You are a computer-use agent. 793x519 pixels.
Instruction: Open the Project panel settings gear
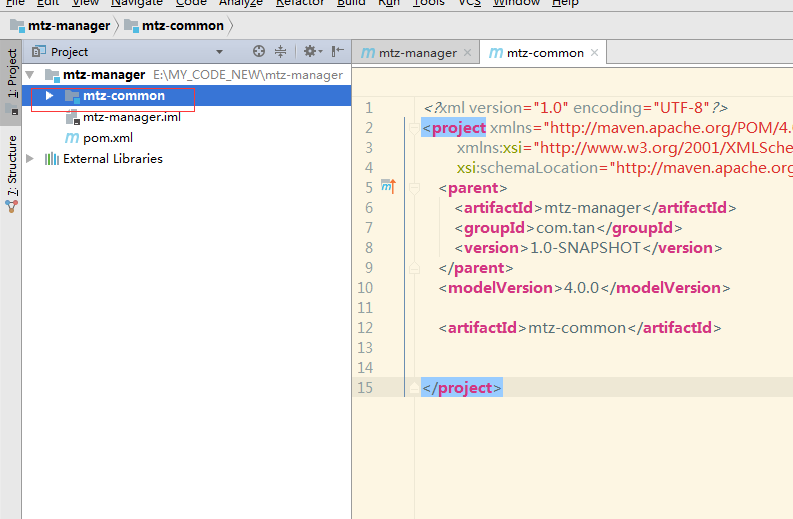click(x=309, y=51)
